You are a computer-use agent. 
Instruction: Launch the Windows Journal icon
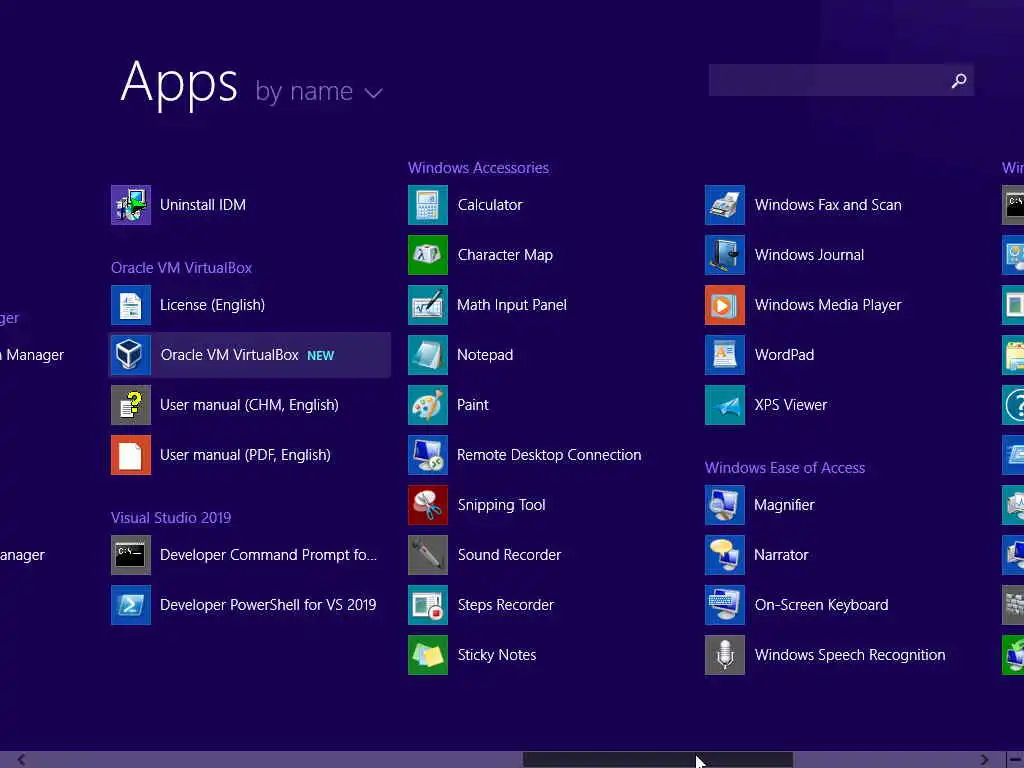(x=725, y=255)
